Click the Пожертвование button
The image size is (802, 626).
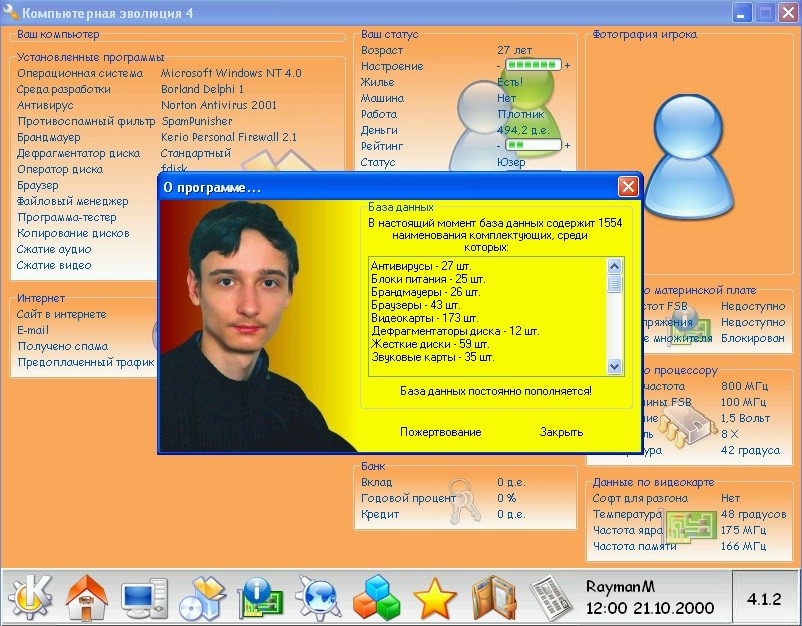[x=440, y=432]
